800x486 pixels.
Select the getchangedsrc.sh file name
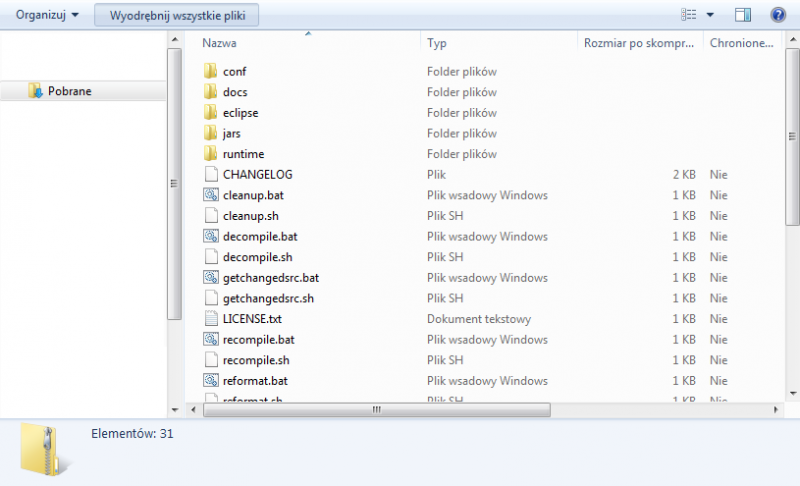tap(268, 298)
